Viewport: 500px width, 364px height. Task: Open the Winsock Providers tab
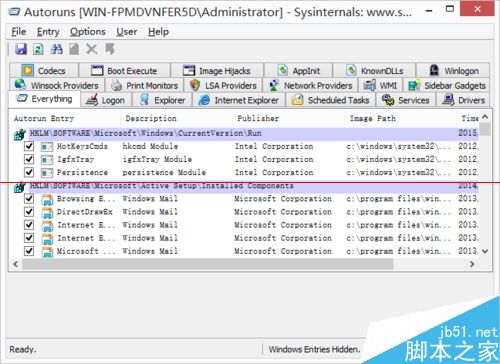click(57, 85)
